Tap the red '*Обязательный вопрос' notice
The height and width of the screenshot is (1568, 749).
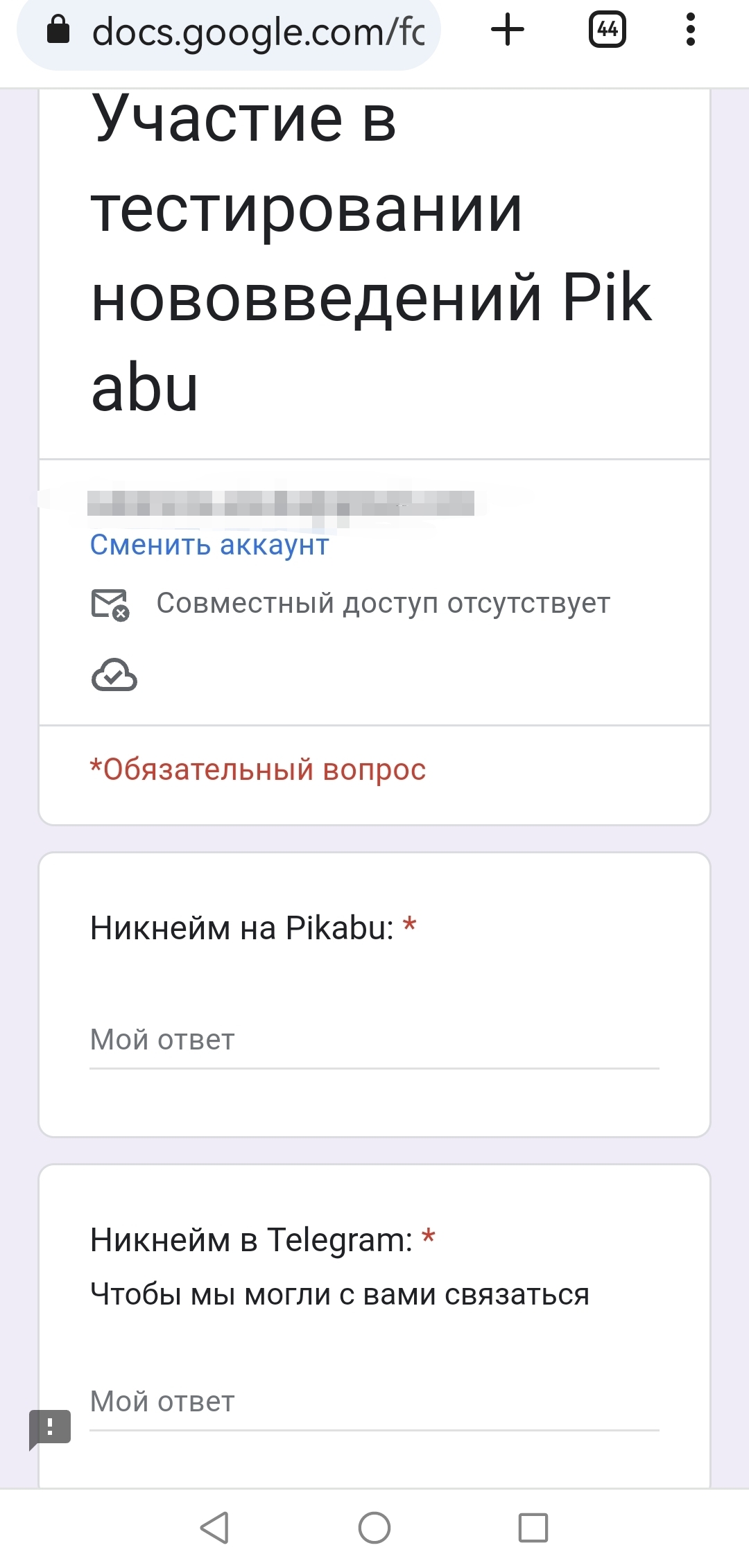pos(258,770)
